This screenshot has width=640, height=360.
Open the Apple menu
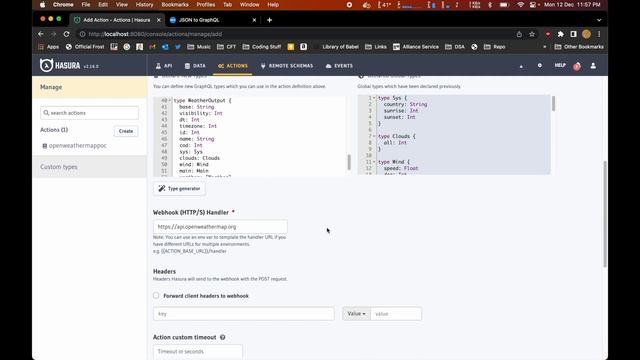(x=42, y=5)
